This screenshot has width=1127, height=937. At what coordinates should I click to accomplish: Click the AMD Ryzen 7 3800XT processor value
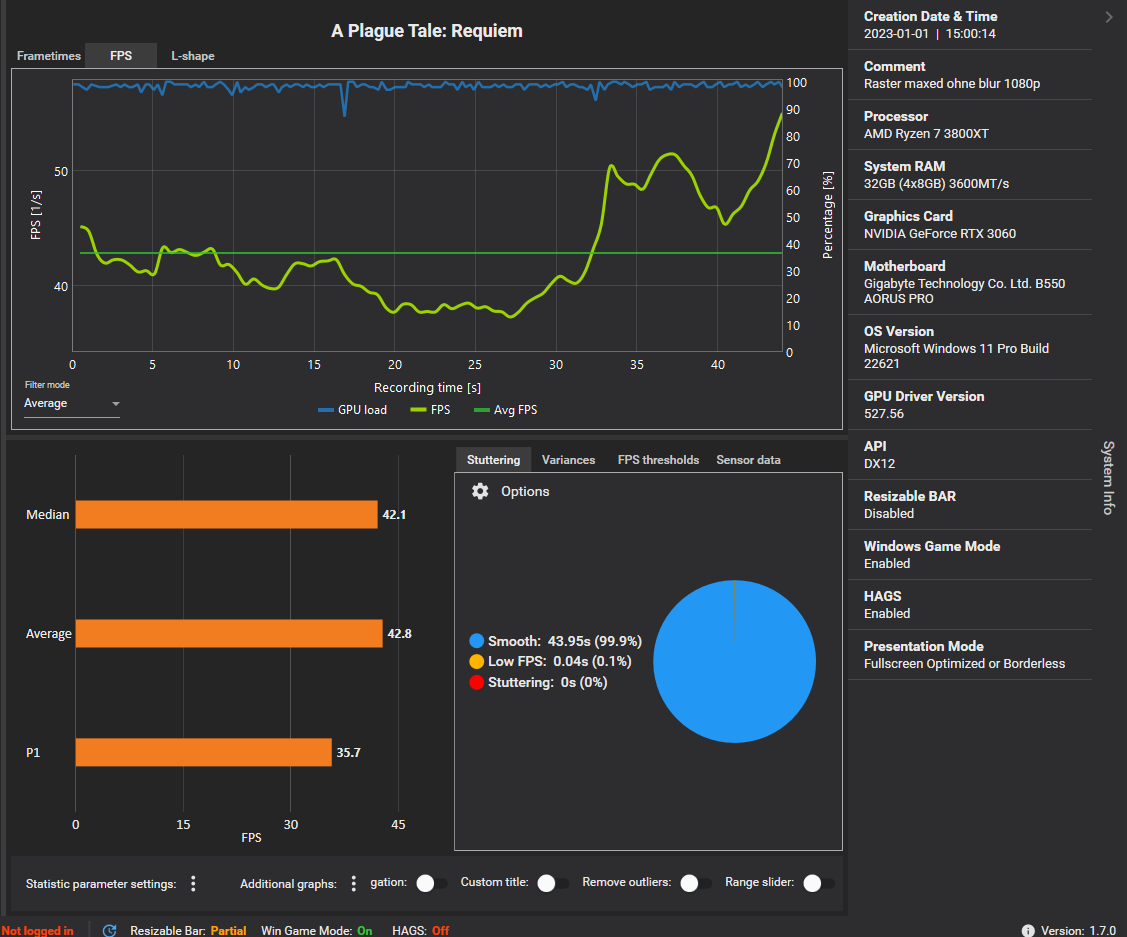(926, 134)
